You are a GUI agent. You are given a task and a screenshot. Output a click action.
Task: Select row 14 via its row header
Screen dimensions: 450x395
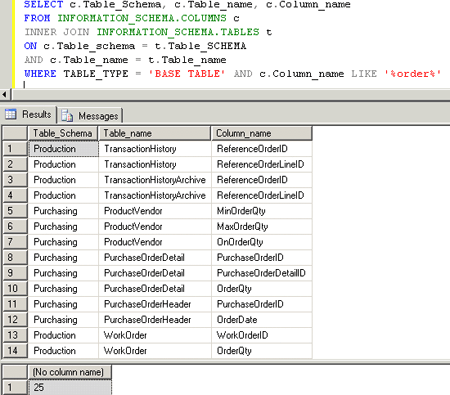[15, 350]
